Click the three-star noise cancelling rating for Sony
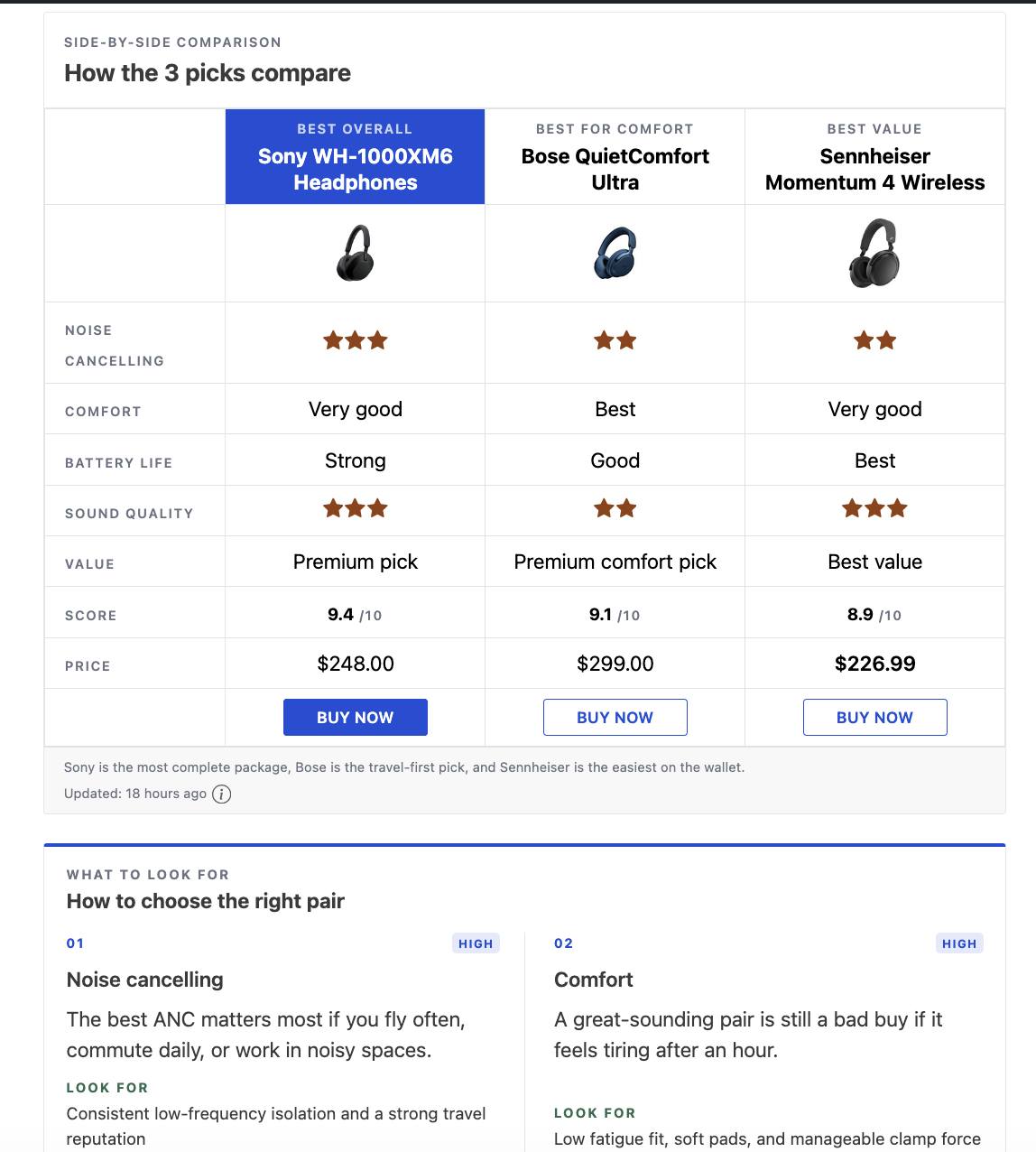 (355, 341)
